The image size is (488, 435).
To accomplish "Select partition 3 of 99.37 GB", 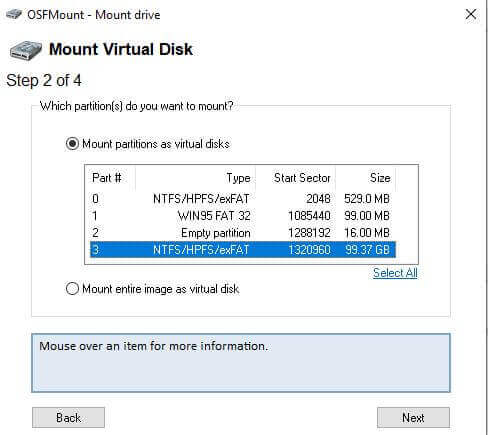I will click(x=243, y=250).
